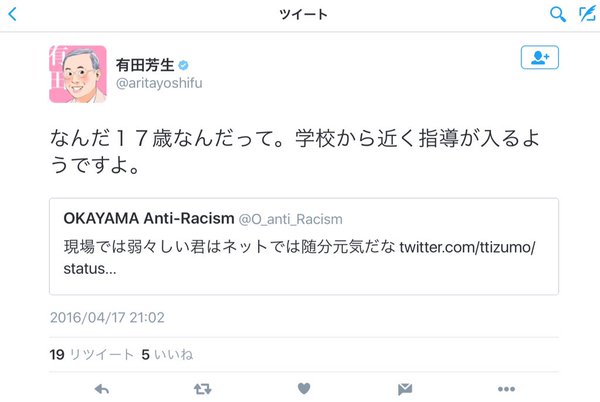View the 5 いいね list
Image resolution: width=600 pixels, height=402 pixels.
[x=167, y=355]
